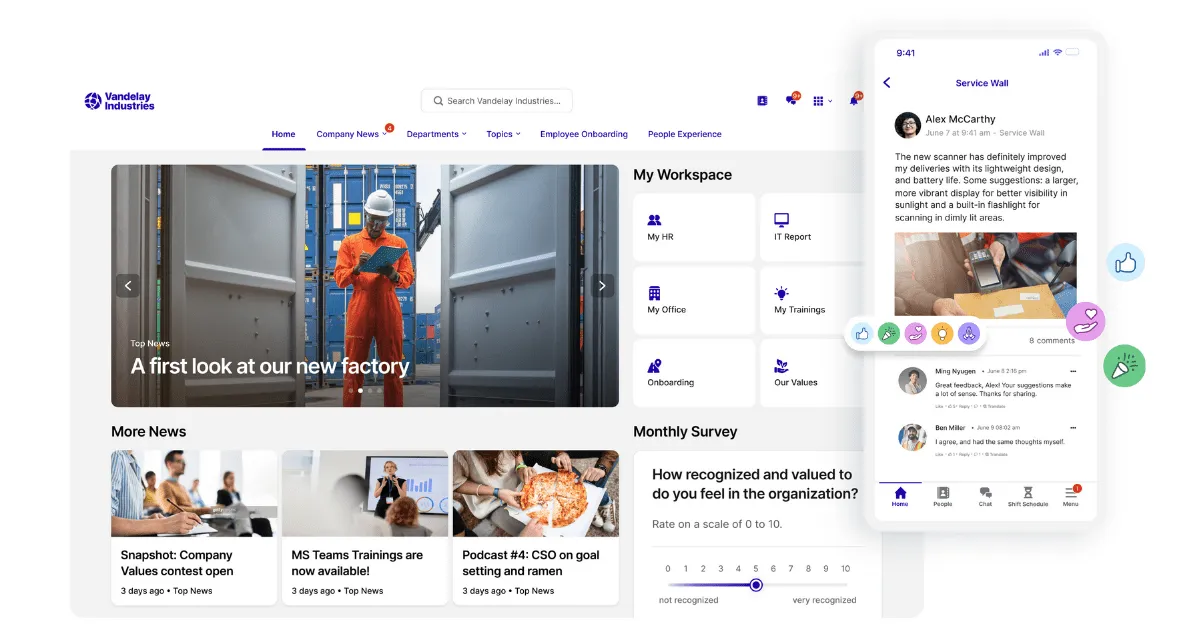This screenshot has width=1200, height=630.
Task: Give a thumbs-up like to Alex McCarthy's post
Action: [x=862, y=333]
